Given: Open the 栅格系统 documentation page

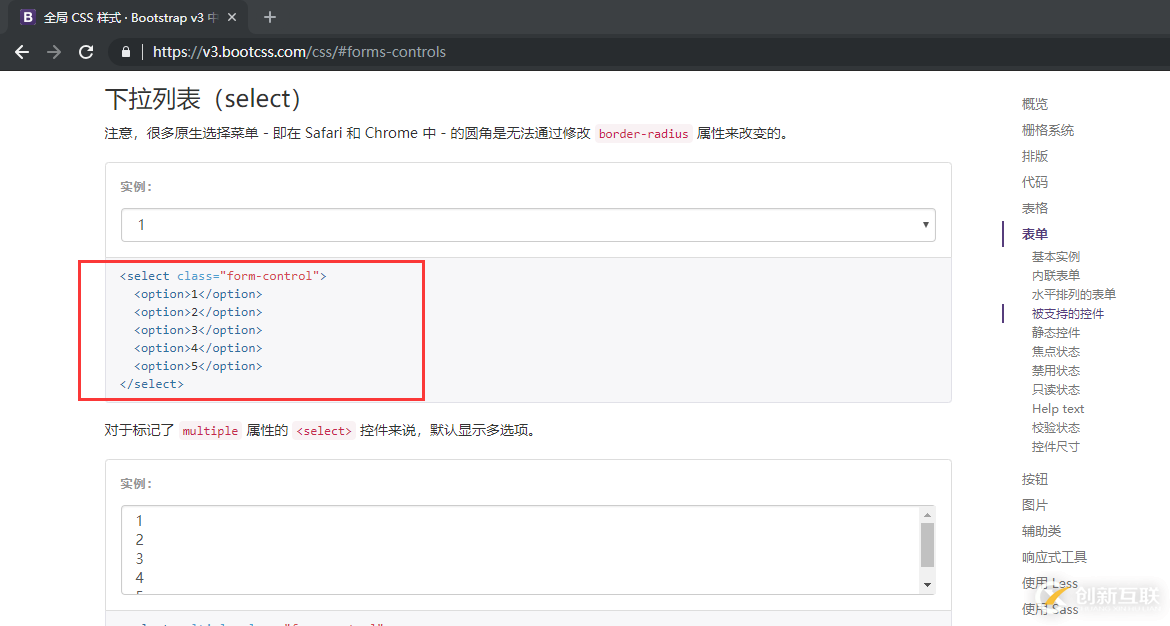Looking at the screenshot, I should [1047, 129].
